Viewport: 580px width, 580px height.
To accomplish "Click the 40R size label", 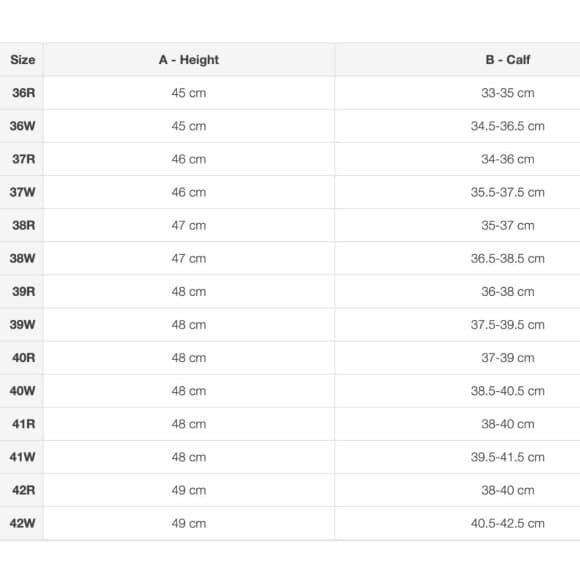I will pos(23,358).
